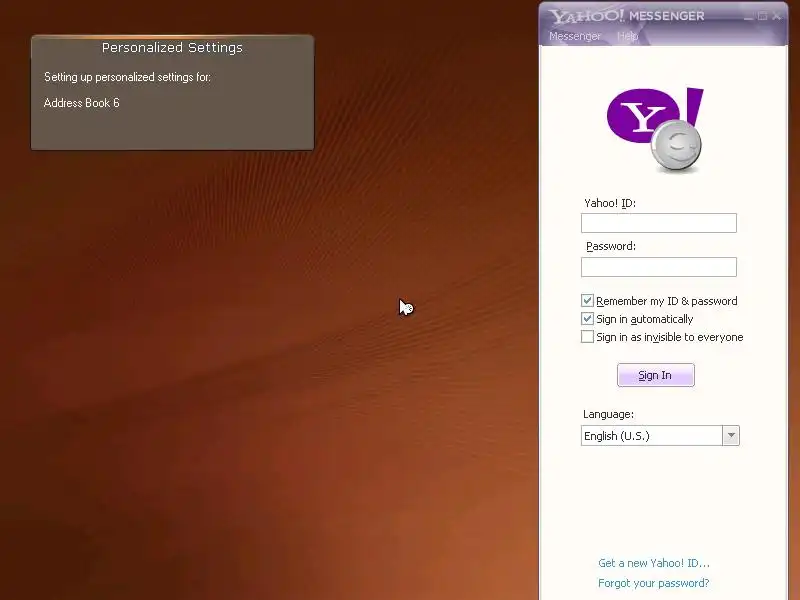This screenshot has height=600, width=800.
Task: Open the Get a new Yahoo! ID link
Action: click(x=654, y=563)
